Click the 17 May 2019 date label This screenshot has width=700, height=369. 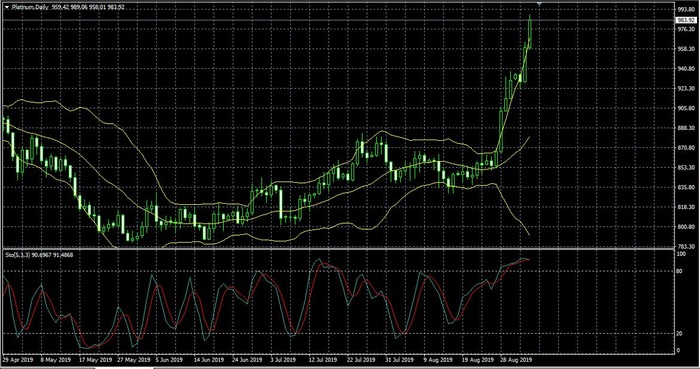96,359
